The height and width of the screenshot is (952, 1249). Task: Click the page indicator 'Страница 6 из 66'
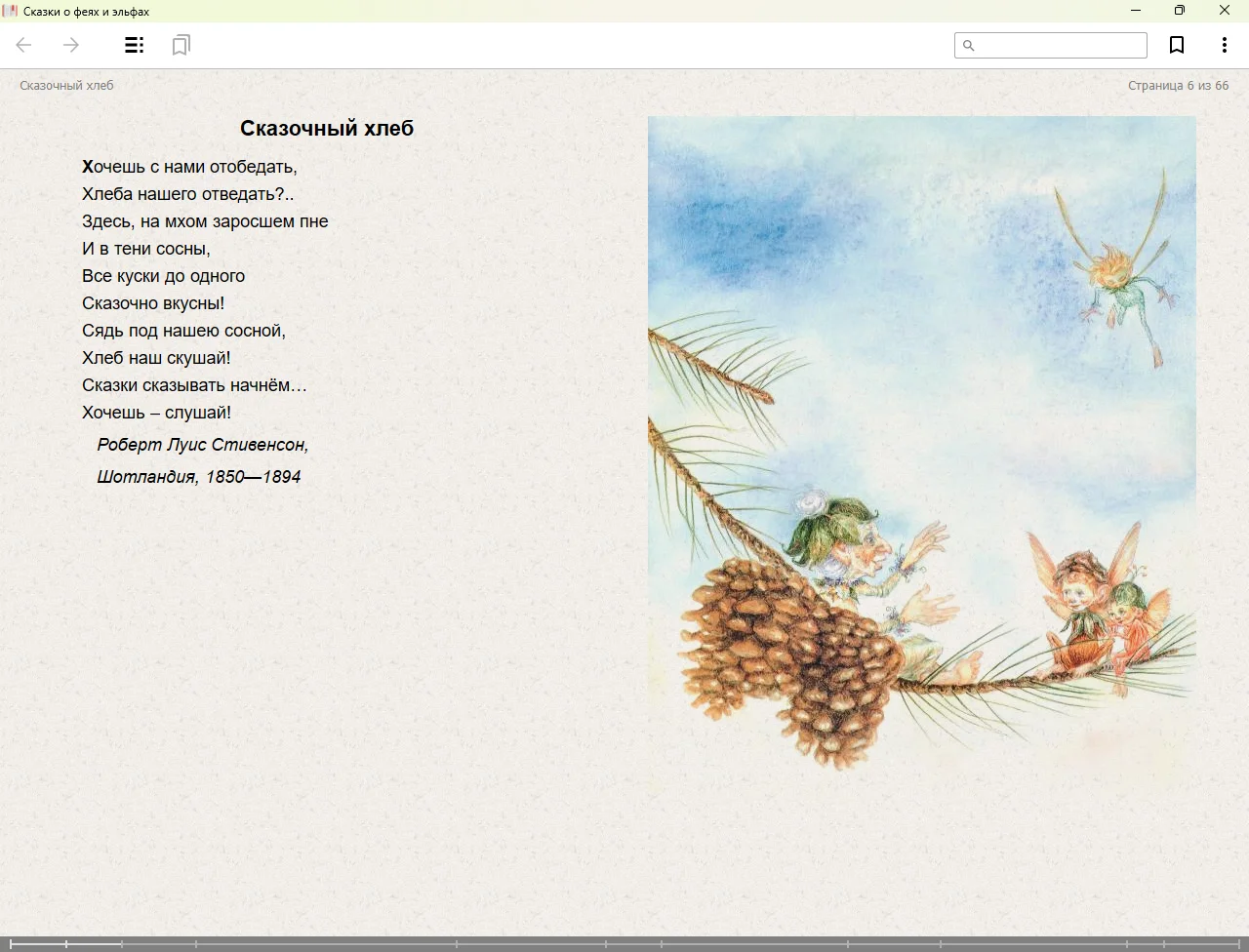click(1178, 86)
